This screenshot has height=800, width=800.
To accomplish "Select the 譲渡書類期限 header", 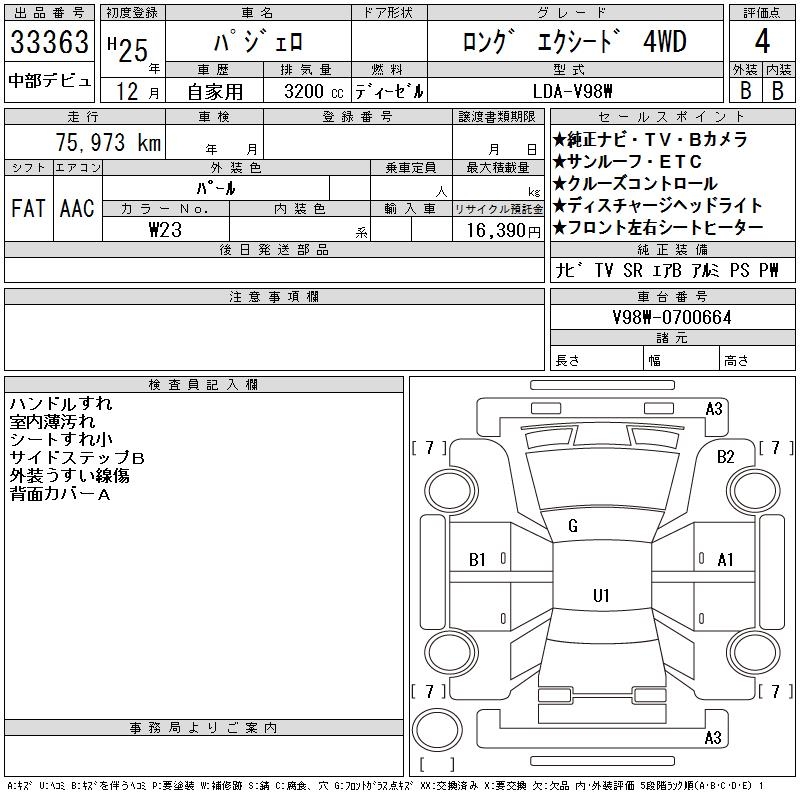I will click(x=497, y=116).
